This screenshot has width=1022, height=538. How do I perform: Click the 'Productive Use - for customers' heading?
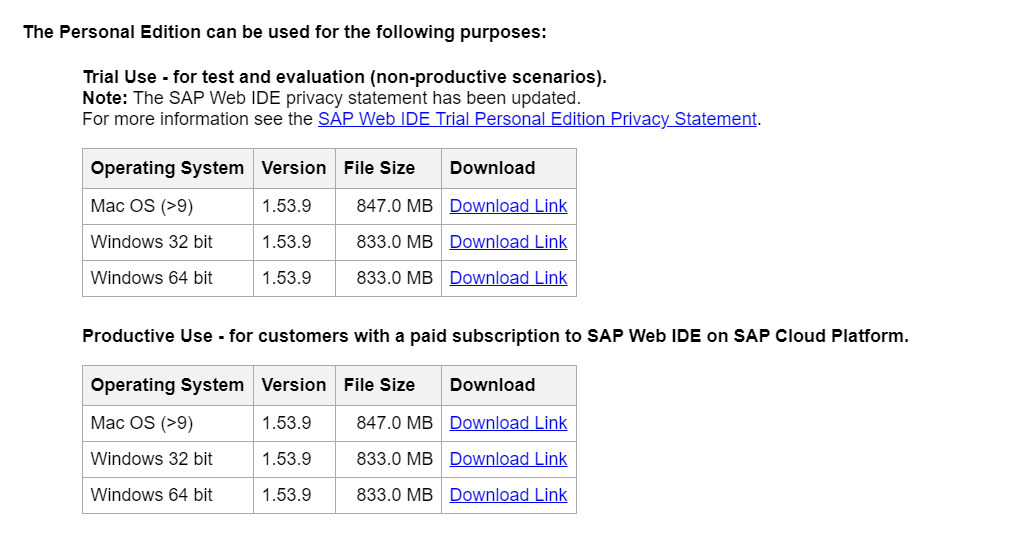[495, 336]
